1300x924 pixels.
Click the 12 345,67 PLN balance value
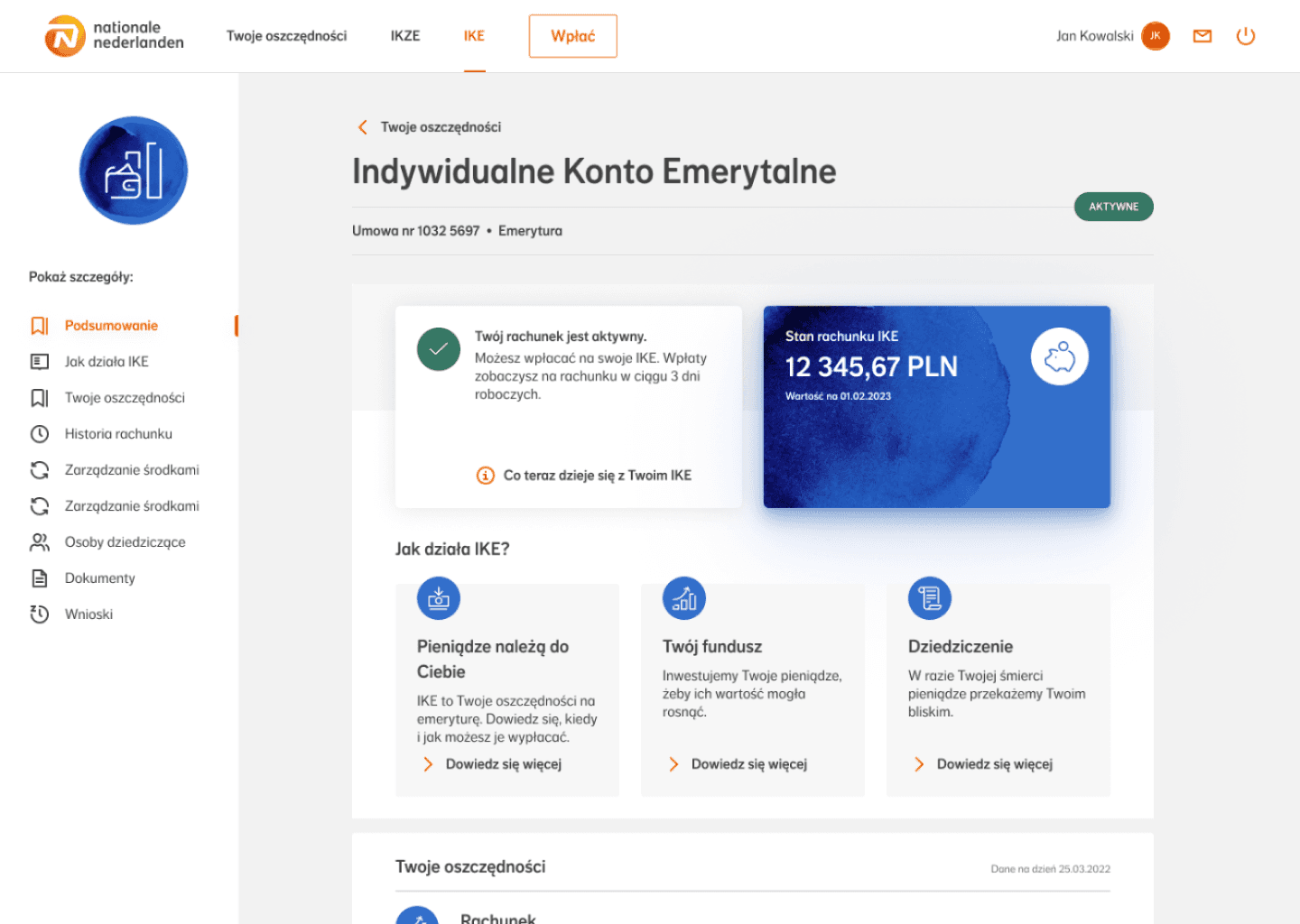click(871, 367)
